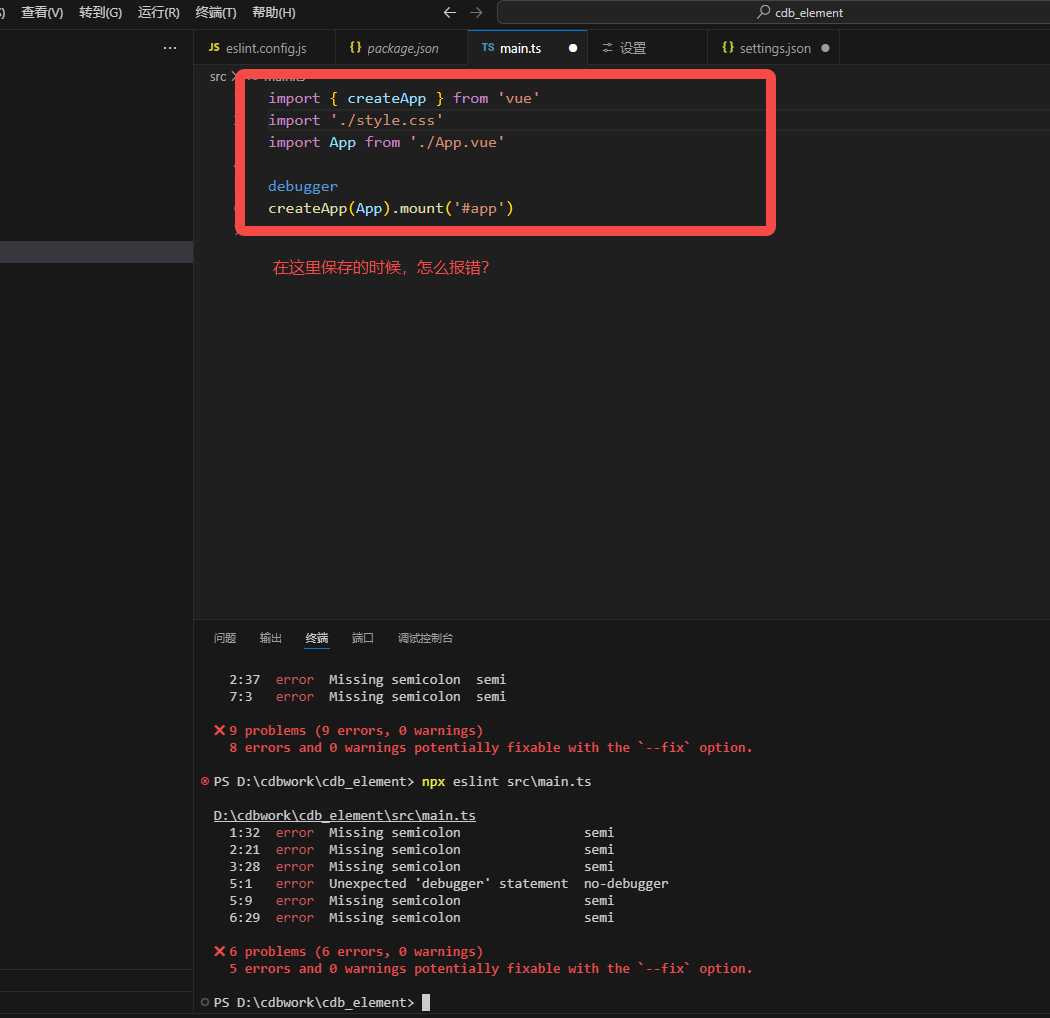
Task: Open the 转到(G) menu
Action: 100,13
